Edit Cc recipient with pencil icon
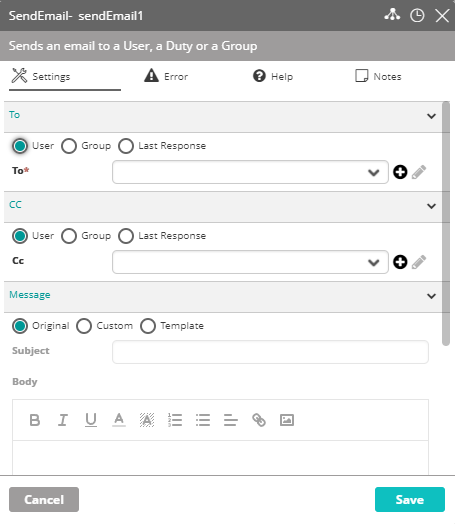This screenshot has width=455, height=524. click(419, 262)
